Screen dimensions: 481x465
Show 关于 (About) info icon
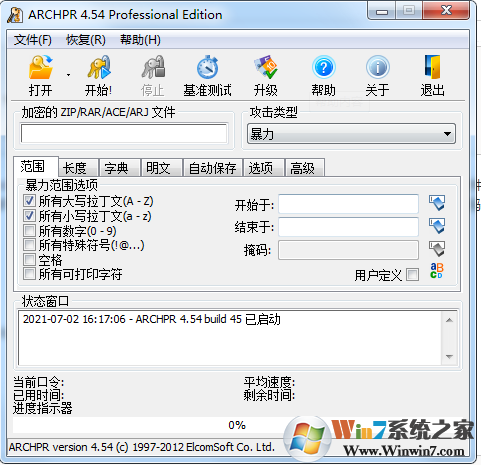[x=378, y=68]
